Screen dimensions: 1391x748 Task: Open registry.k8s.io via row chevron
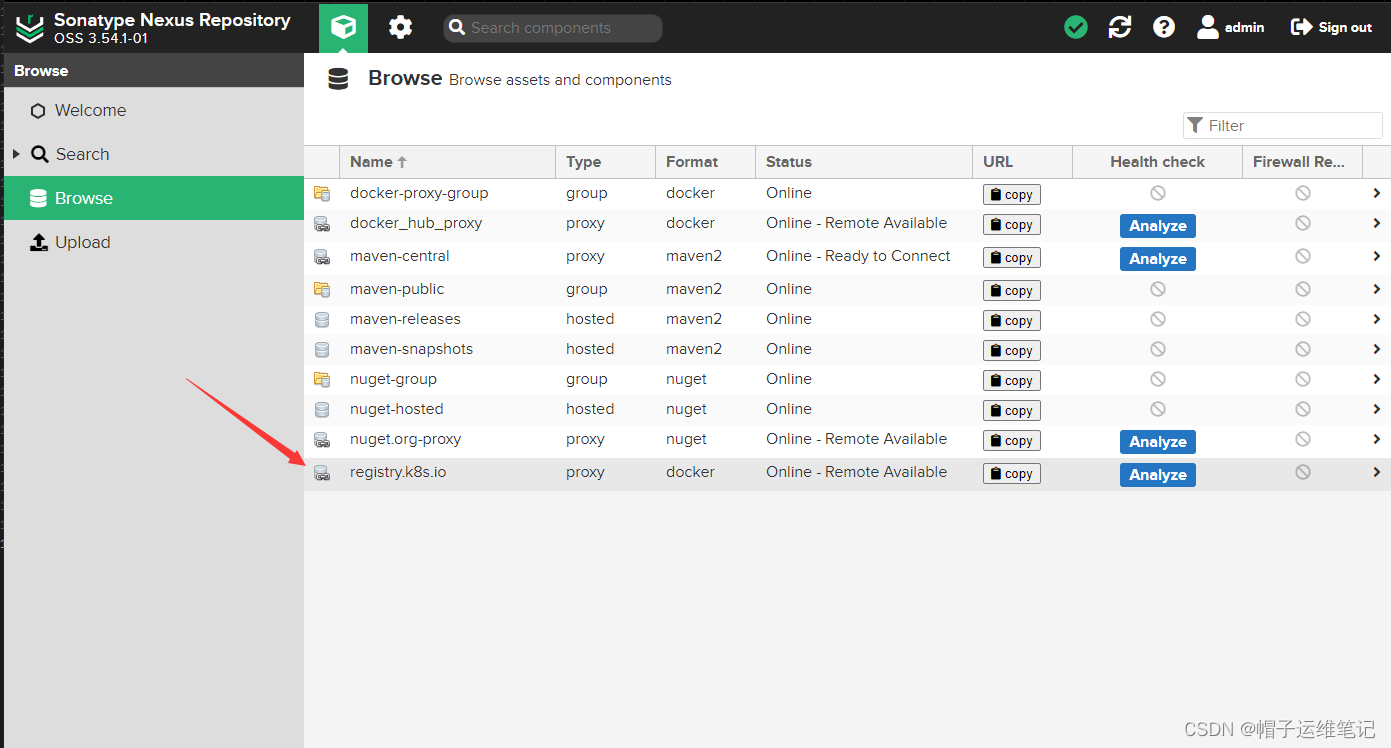point(1377,472)
